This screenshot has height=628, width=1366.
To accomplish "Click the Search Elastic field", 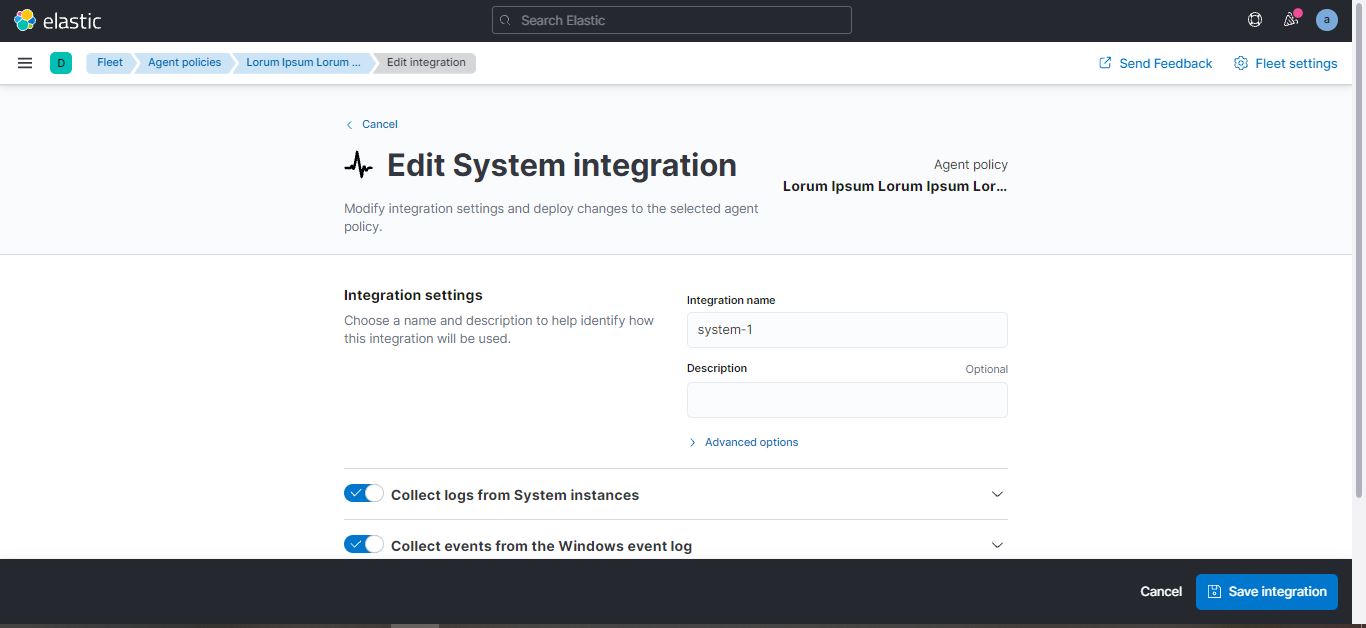I will [672, 20].
